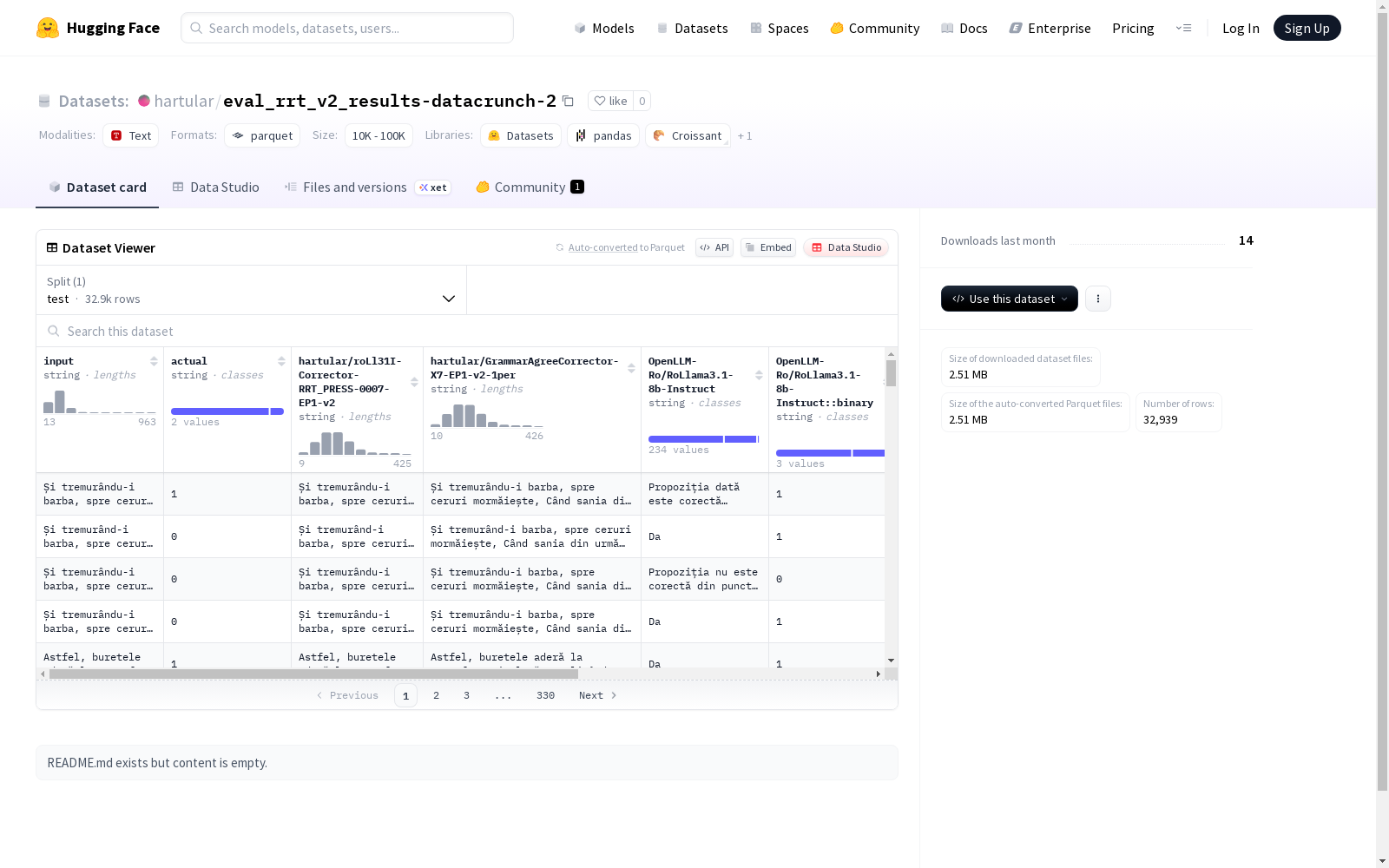Open the Embed option
Viewport: 1389px width, 868px height.
767,247
